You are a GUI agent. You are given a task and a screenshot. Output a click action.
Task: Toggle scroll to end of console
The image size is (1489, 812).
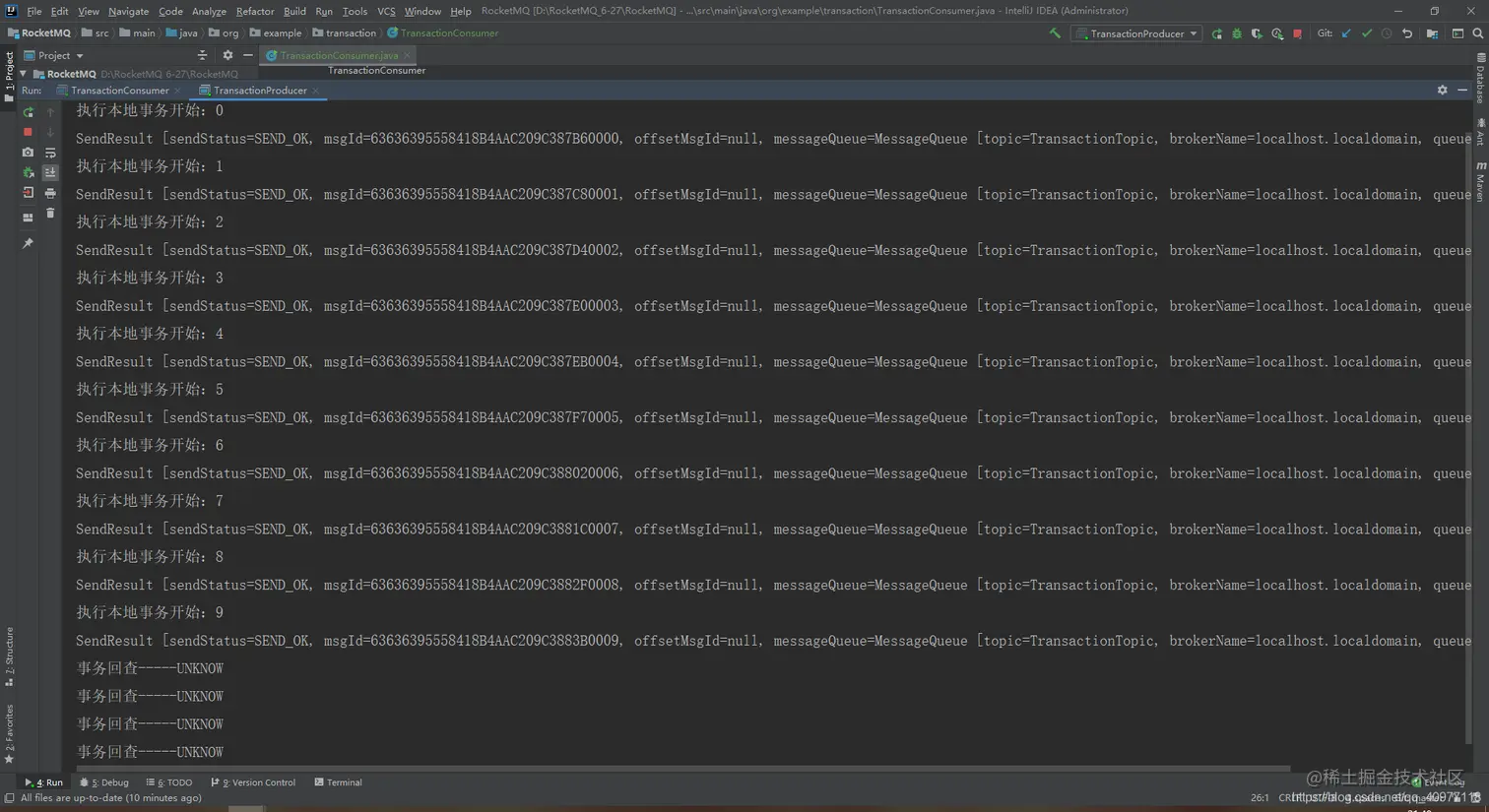pos(50,172)
